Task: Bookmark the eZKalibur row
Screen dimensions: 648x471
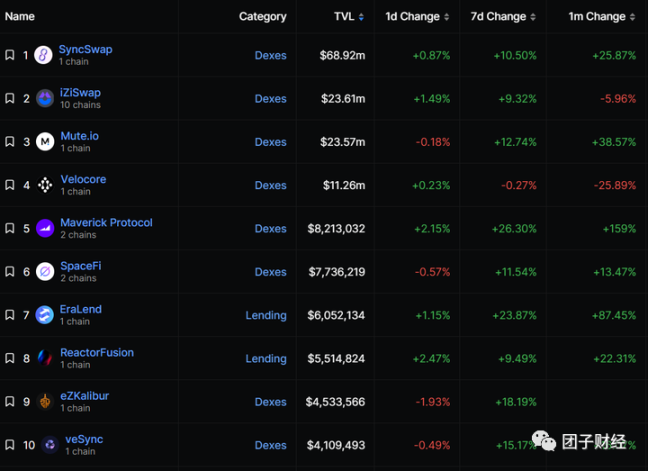Action: pyautogui.click(x=10, y=402)
